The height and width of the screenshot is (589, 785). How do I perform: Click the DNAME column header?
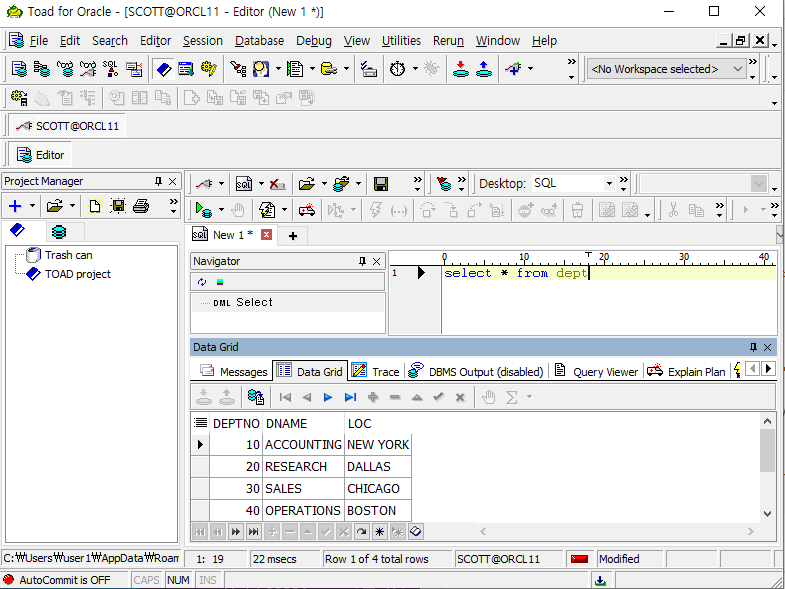tap(303, 423)
